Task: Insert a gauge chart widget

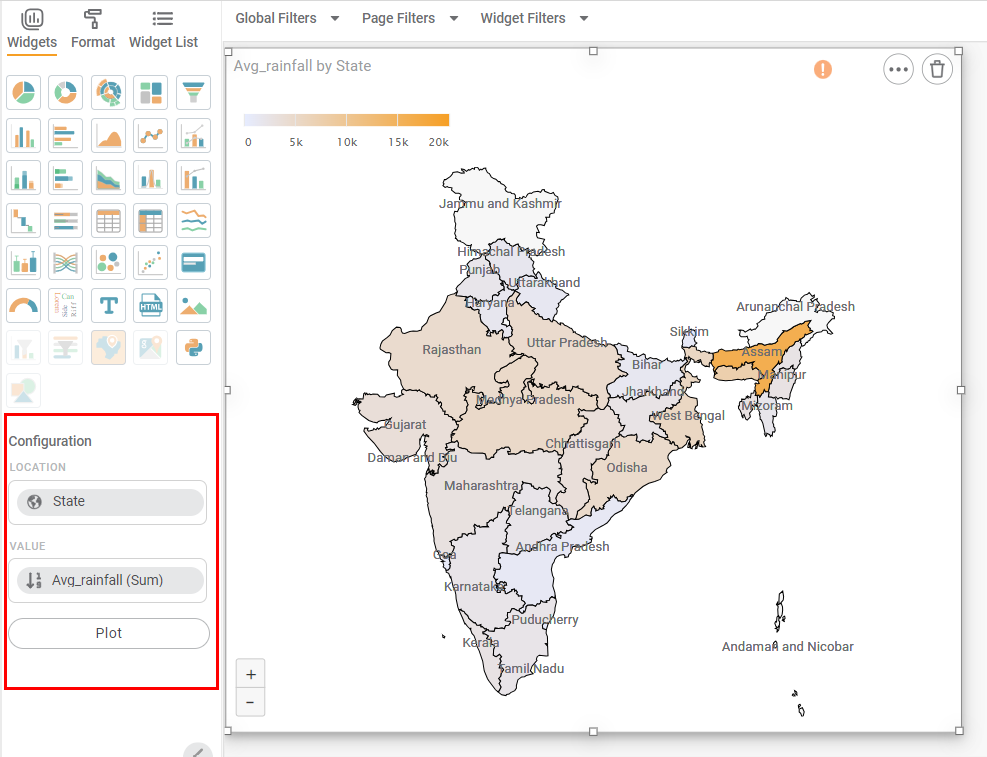Action: 23,305
